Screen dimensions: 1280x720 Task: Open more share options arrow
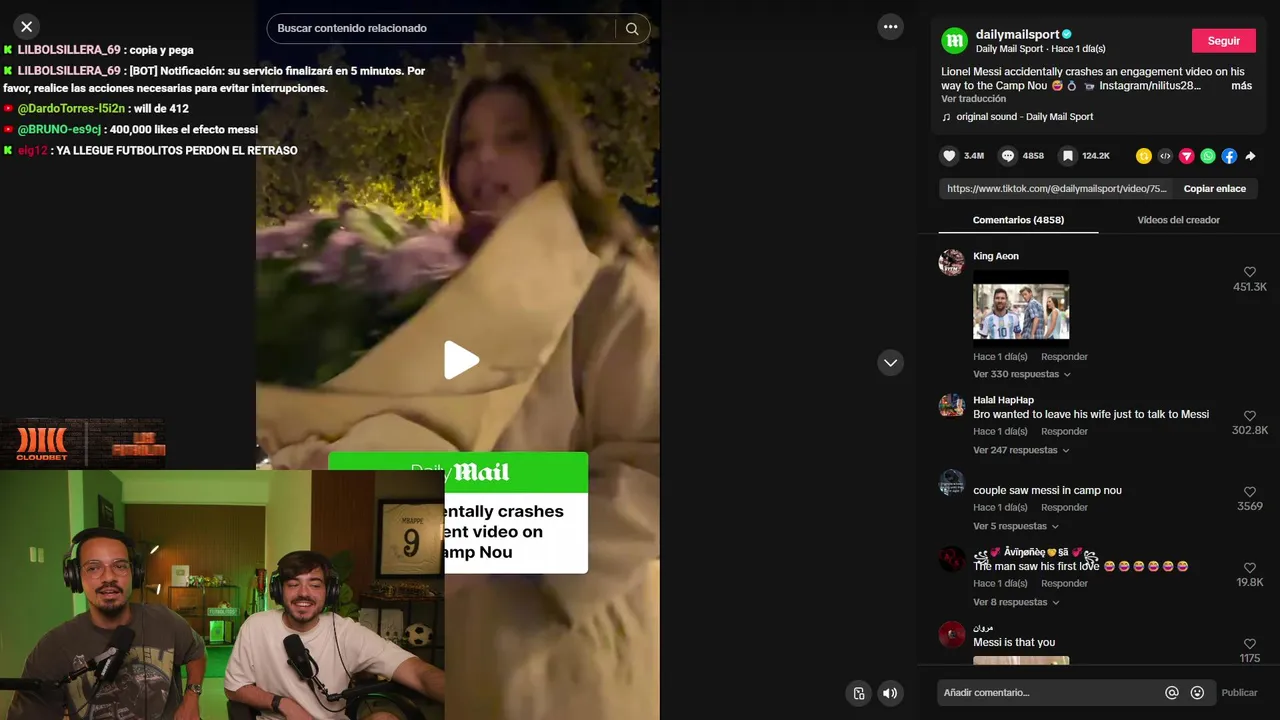[x=1250, y=156]
